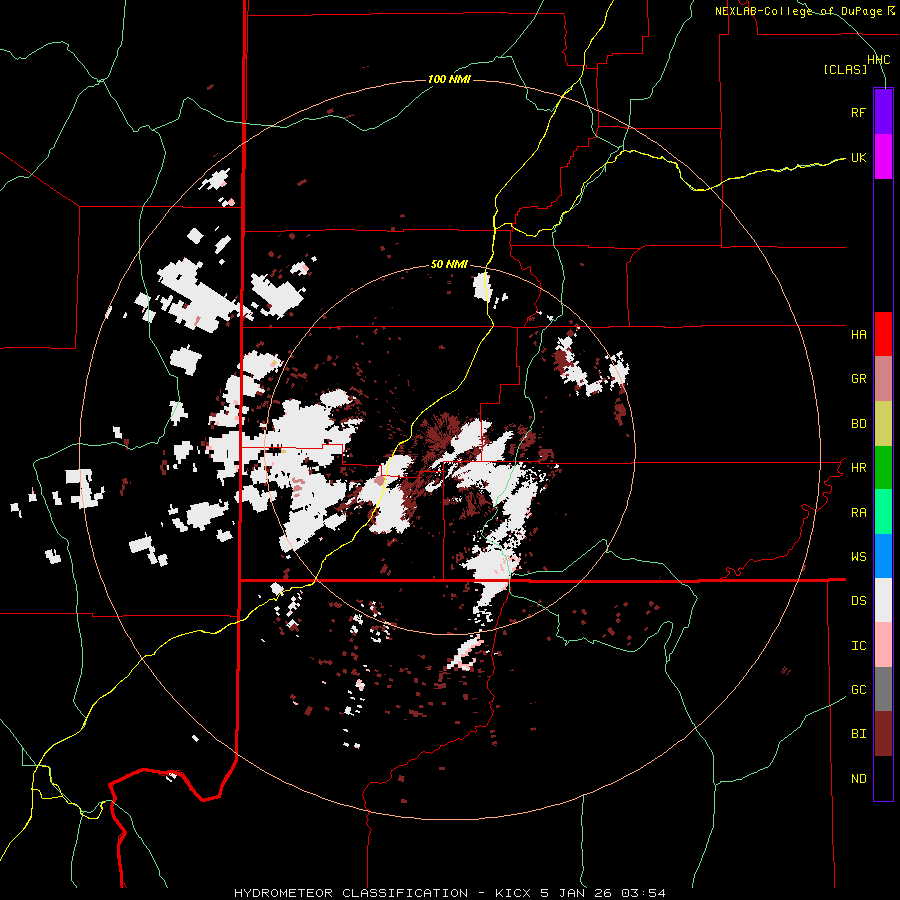This screenshot has height=900, width=900.
Task: Click the red HA legend color swatch
Action: pos(883,334)
